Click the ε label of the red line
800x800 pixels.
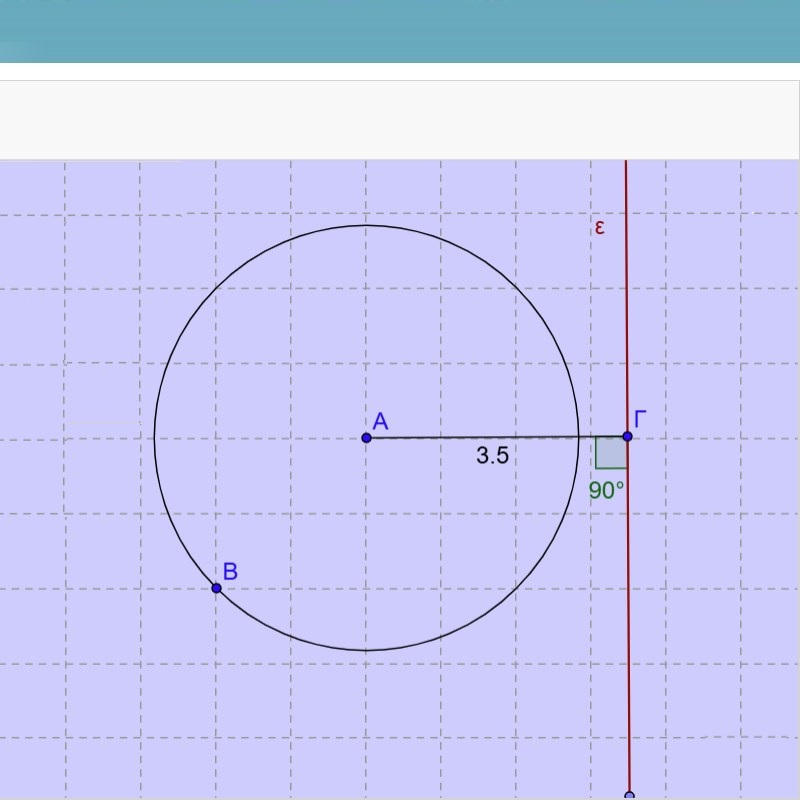599,228
